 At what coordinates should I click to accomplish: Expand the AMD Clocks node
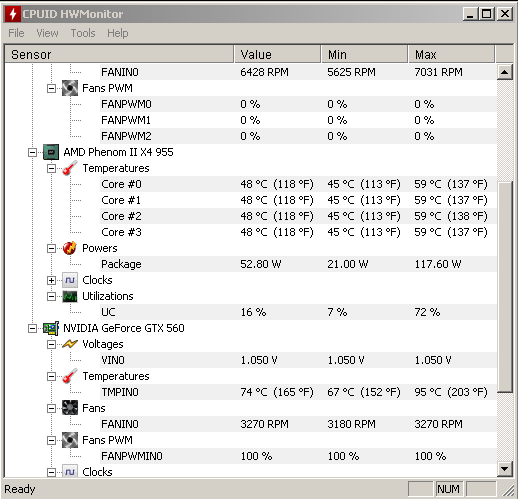(51, 280)
